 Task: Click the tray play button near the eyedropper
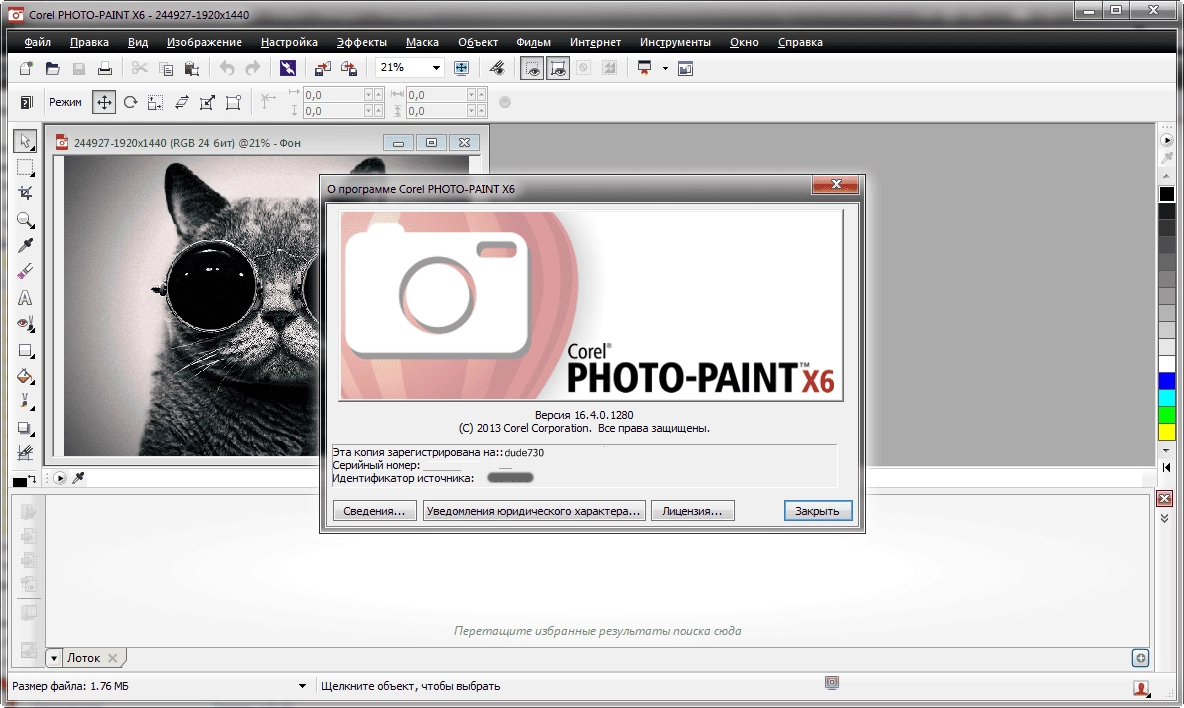click(x=60, y=478)
